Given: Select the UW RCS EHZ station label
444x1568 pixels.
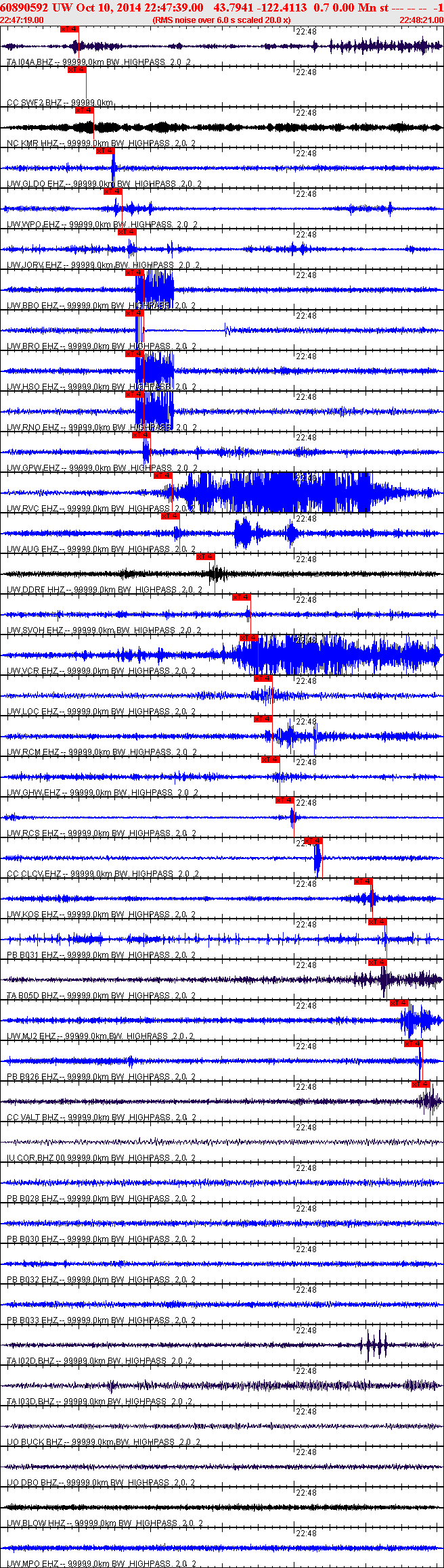Looking at the screenshot, I should [32, 833].
